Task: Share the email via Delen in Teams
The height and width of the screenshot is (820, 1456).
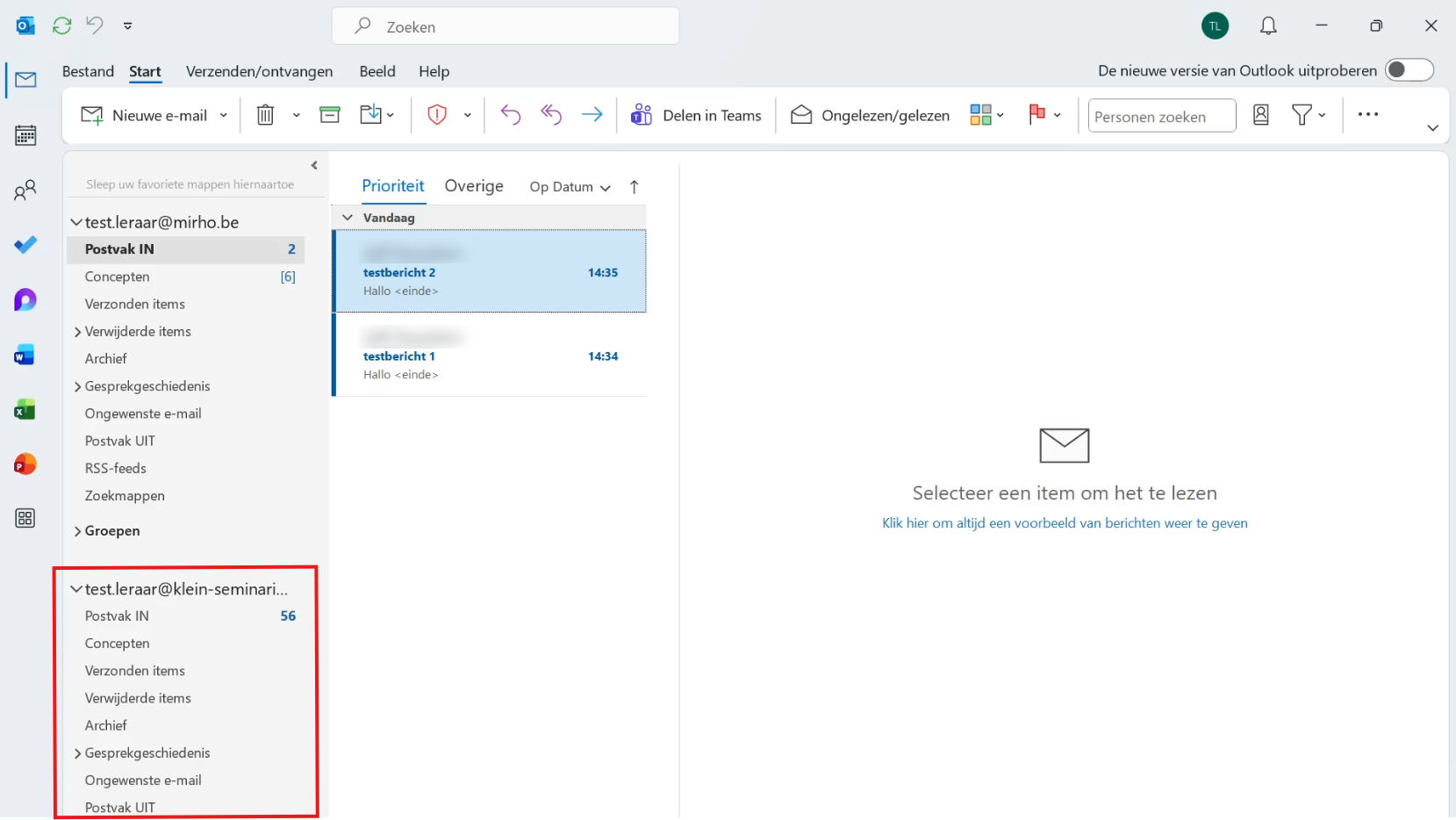Action: (x=696, y=114)
